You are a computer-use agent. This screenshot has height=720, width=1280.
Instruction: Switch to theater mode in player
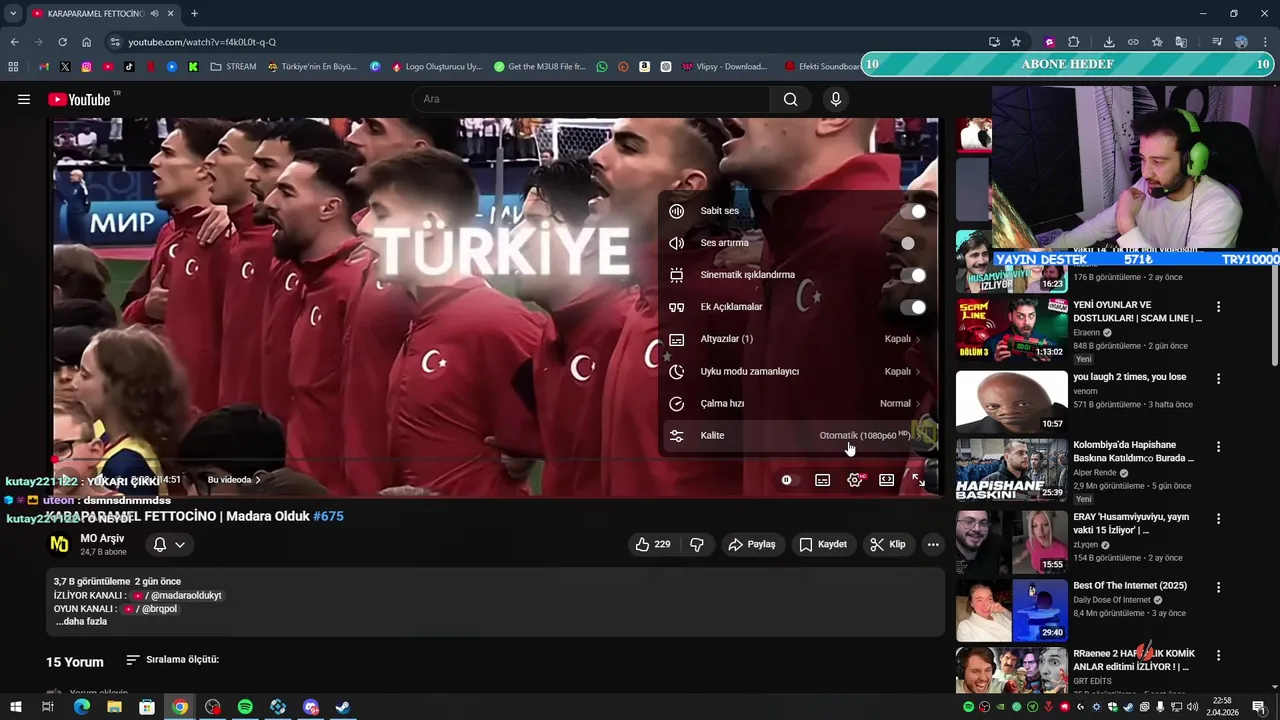point(886,480)
